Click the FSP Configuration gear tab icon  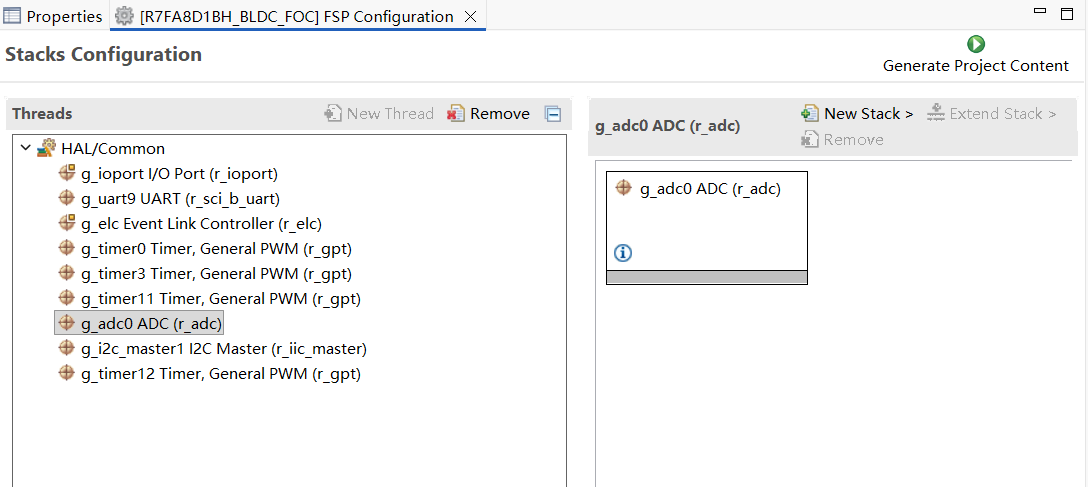(x=124, y=17)
